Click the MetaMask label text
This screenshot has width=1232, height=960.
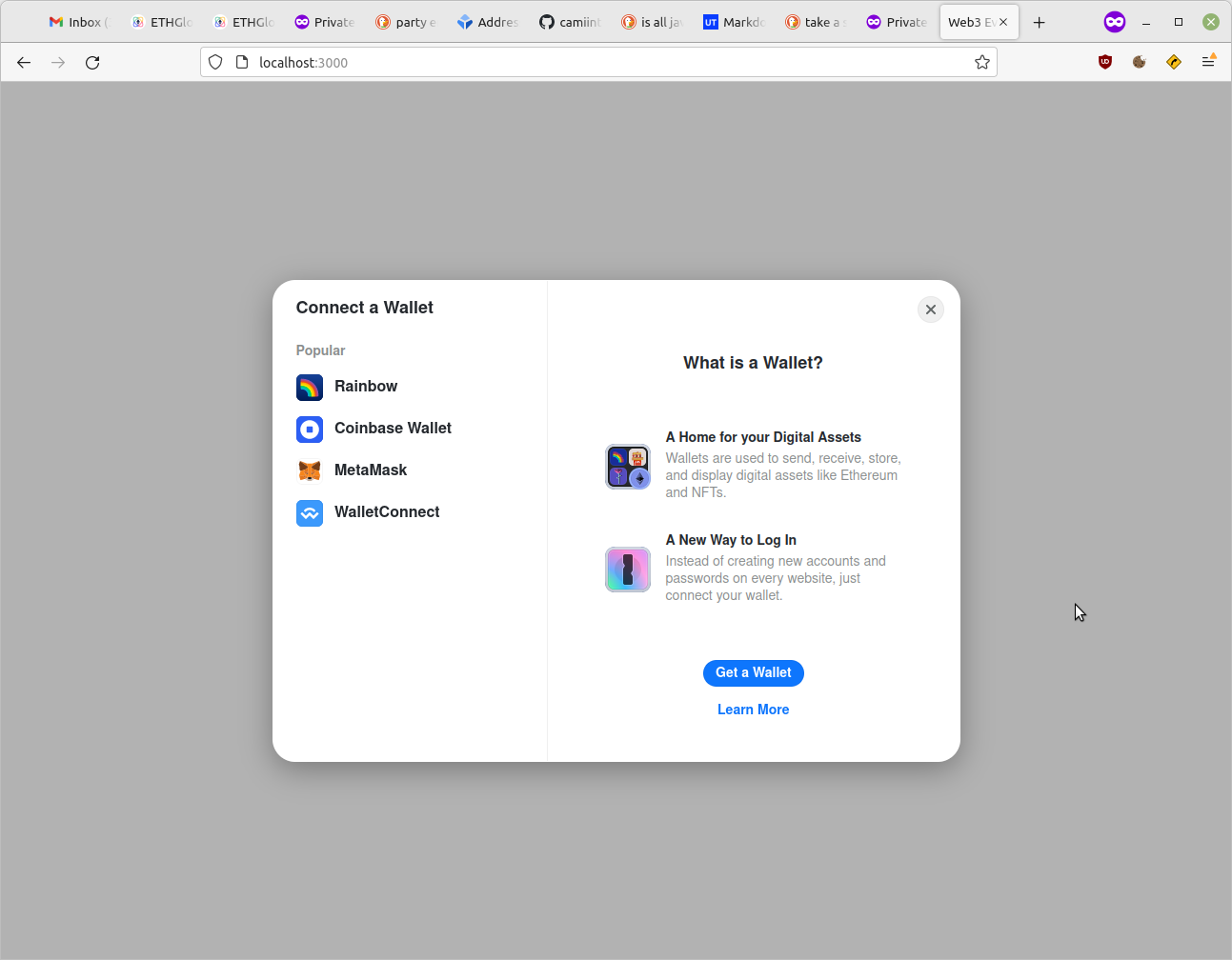[371, 470]
